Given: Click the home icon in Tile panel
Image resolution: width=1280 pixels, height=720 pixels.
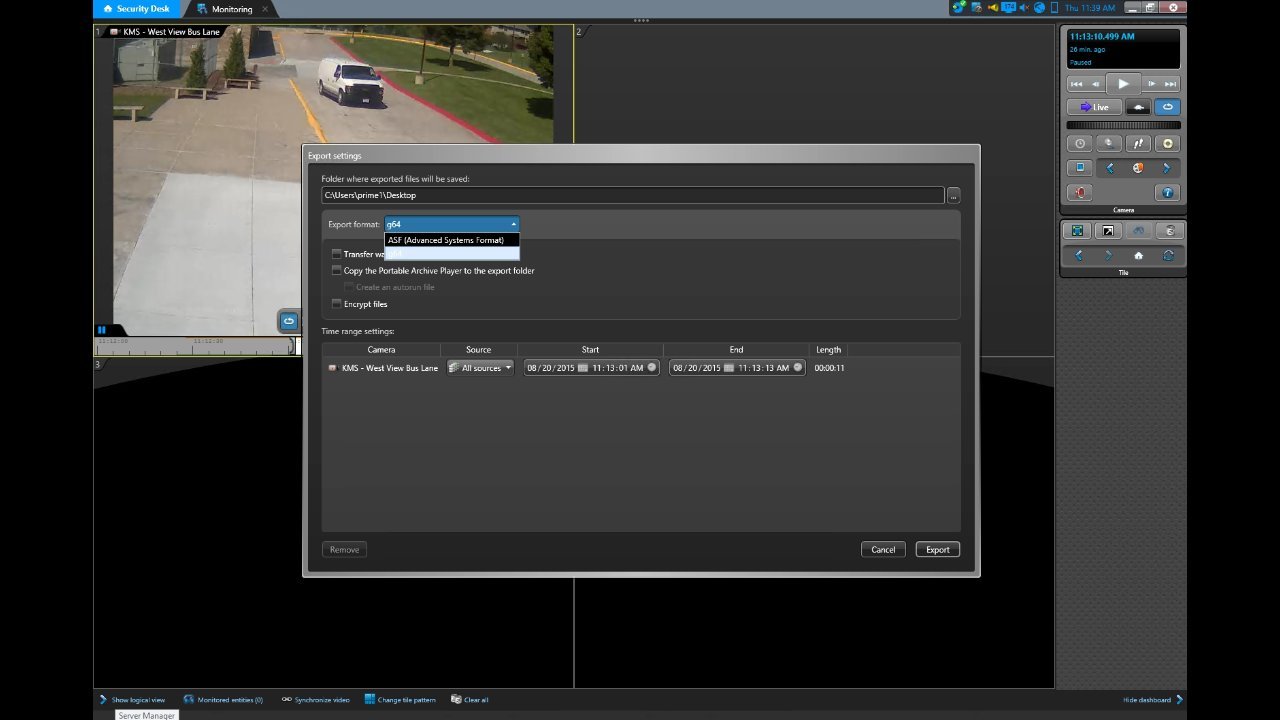Looking at the screenshot, I should [x=1138, y=256].
